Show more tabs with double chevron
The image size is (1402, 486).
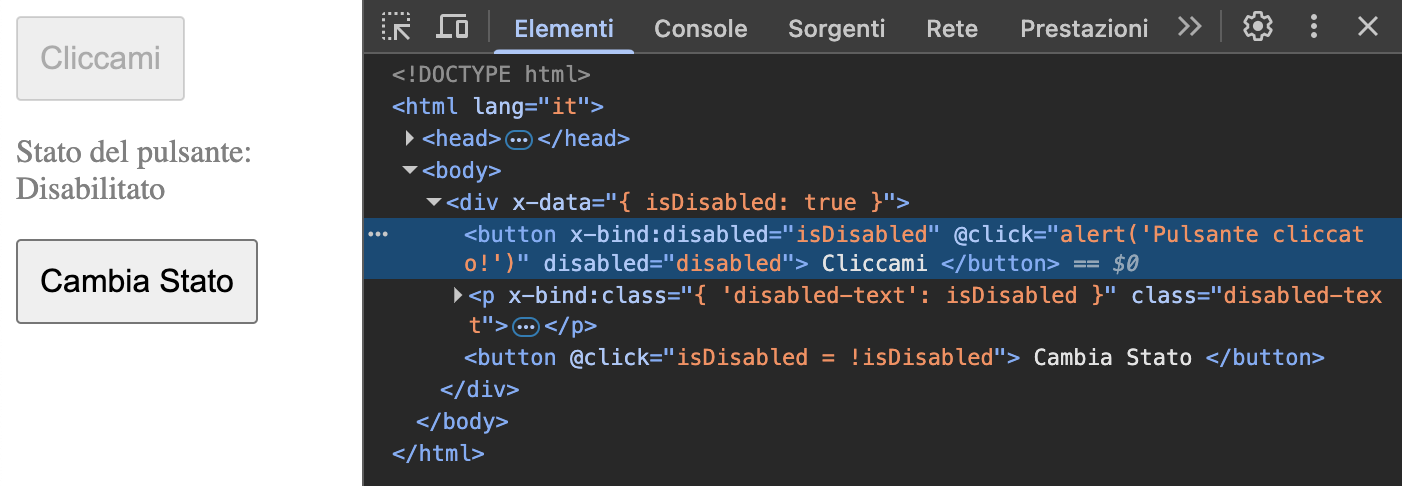(x=1189, y=27)
